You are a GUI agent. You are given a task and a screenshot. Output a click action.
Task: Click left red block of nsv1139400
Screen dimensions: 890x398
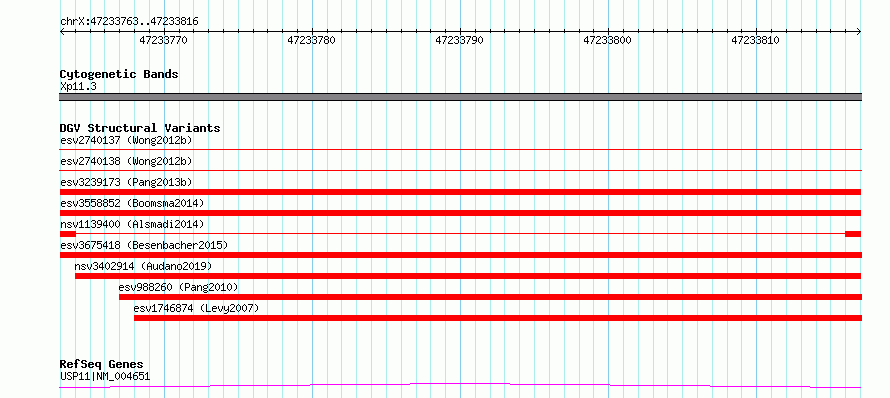tap(68, 234)
